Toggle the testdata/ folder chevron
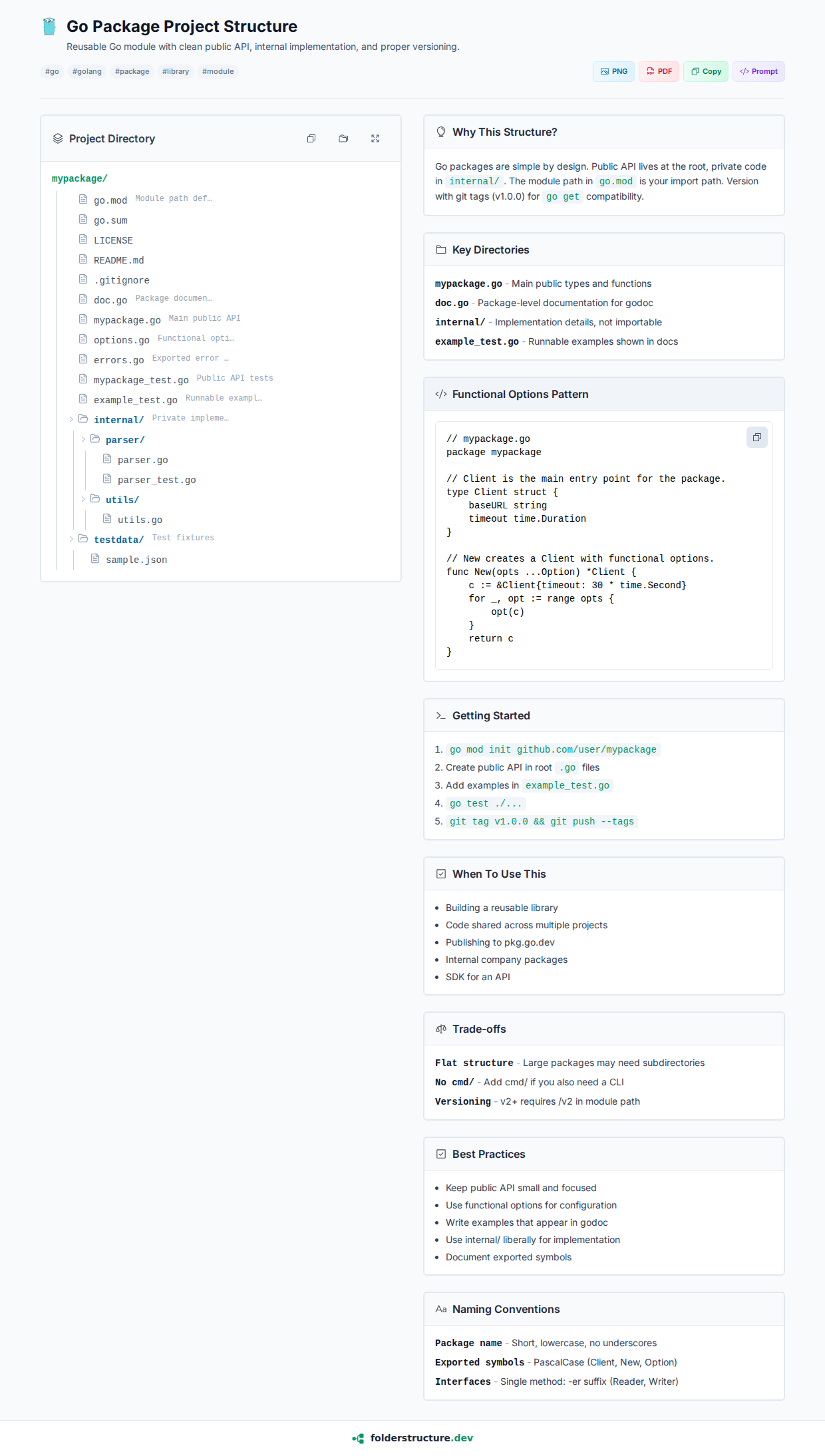 pos(71,539)
